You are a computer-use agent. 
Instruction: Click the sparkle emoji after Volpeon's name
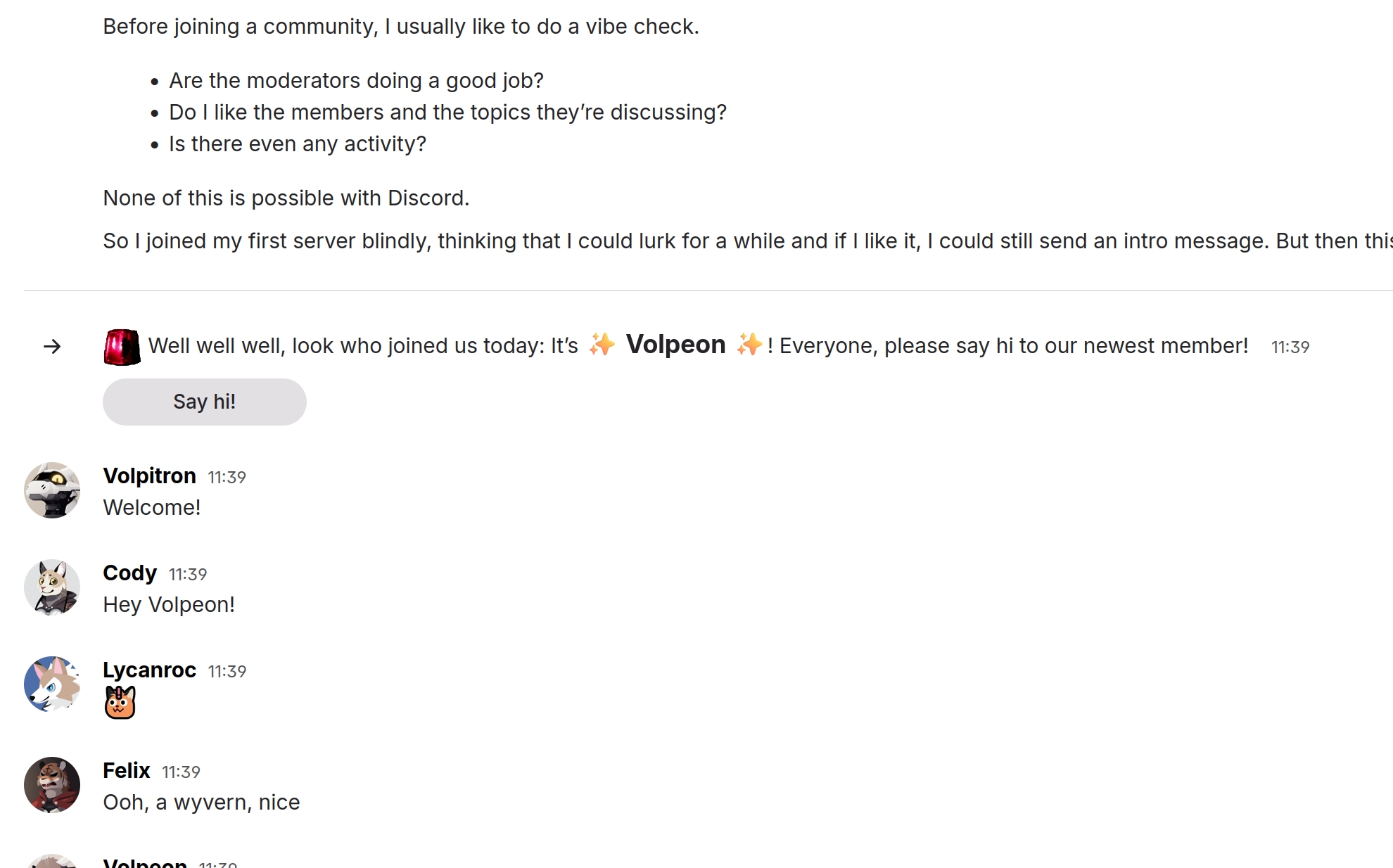coord(749,345)
